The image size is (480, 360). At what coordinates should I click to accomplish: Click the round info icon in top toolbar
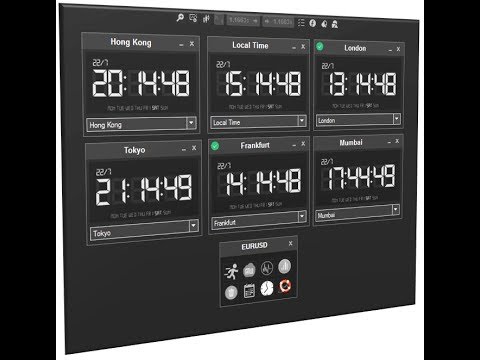(x=312, y=23)
